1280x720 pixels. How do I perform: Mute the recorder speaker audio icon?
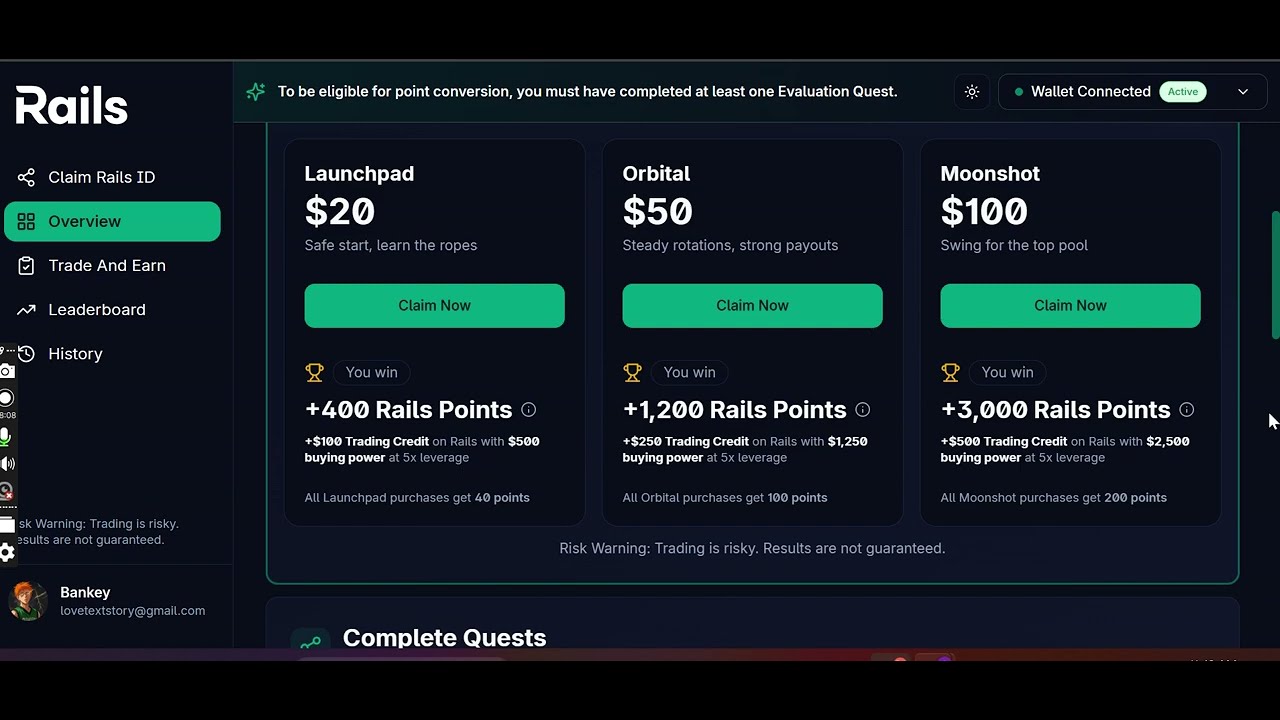7,463
